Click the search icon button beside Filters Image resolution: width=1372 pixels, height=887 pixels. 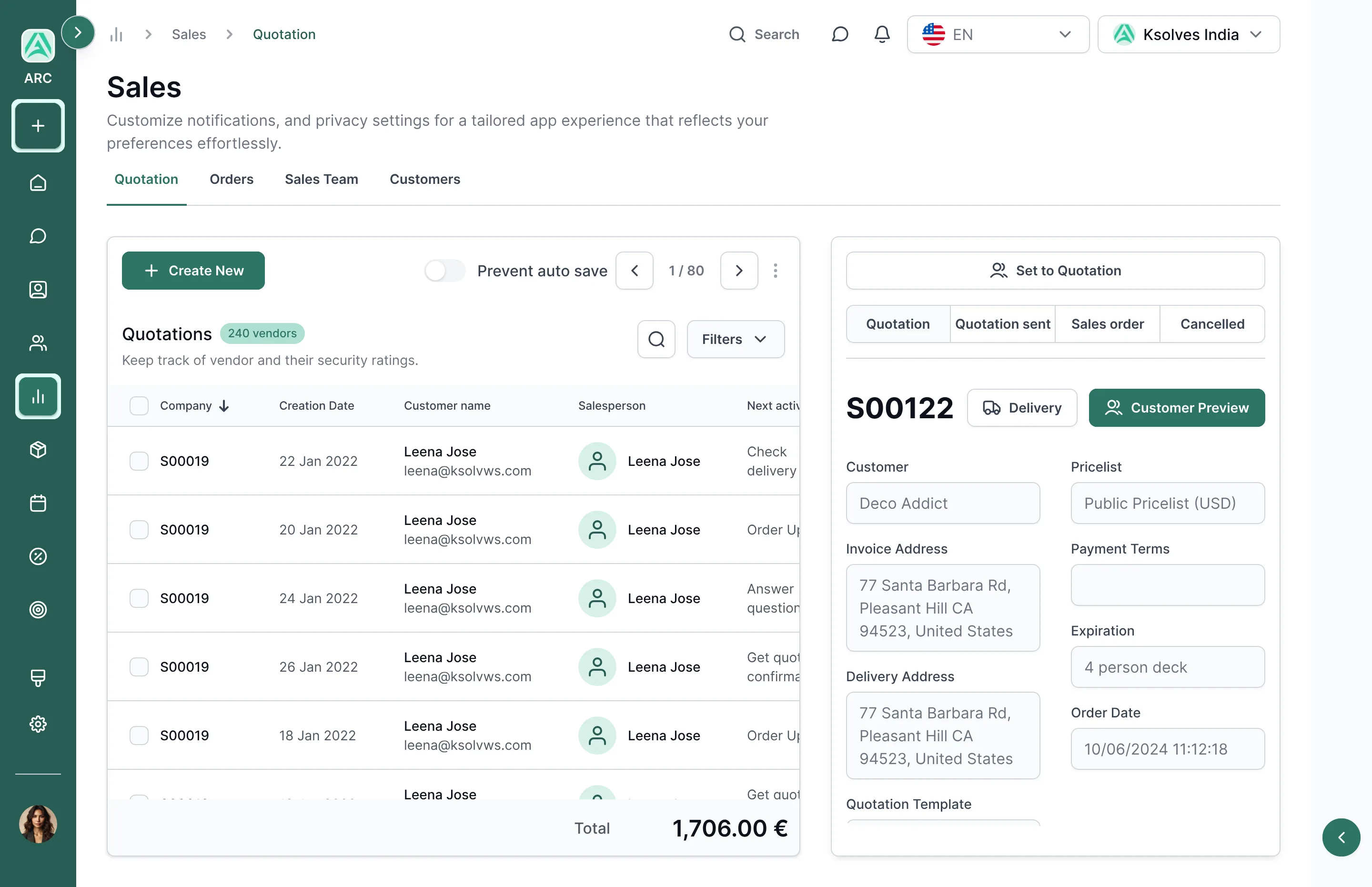(656, 339)
